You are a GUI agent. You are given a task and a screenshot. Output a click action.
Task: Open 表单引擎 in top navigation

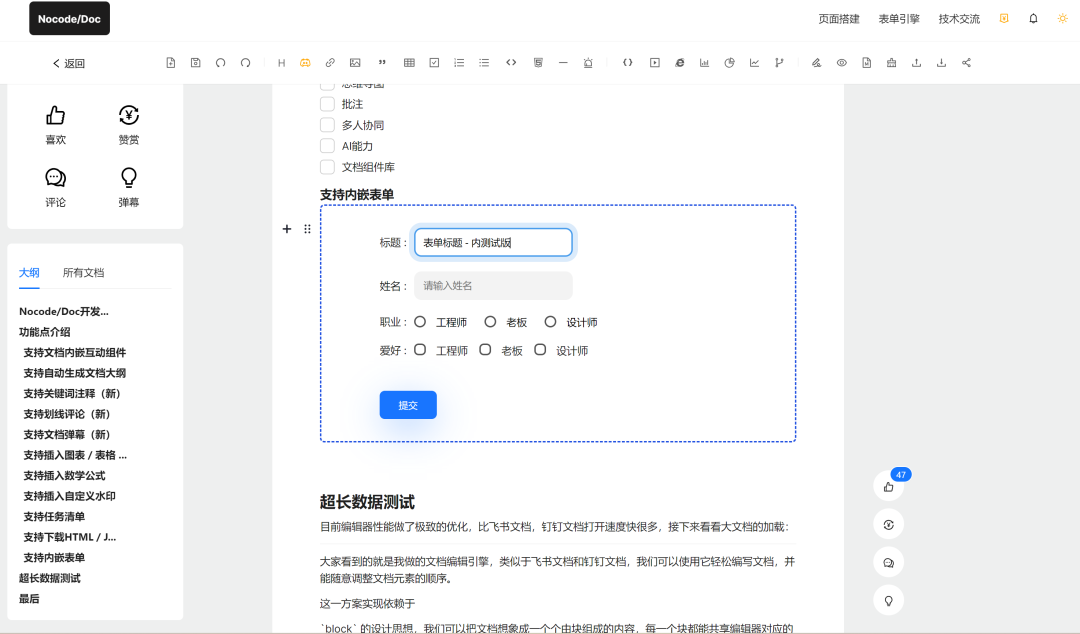point(899,19)
